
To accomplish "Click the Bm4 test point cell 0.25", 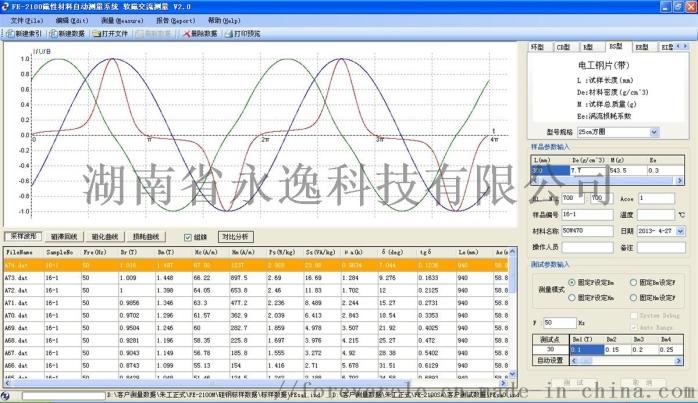I will [x=670, y=350].
